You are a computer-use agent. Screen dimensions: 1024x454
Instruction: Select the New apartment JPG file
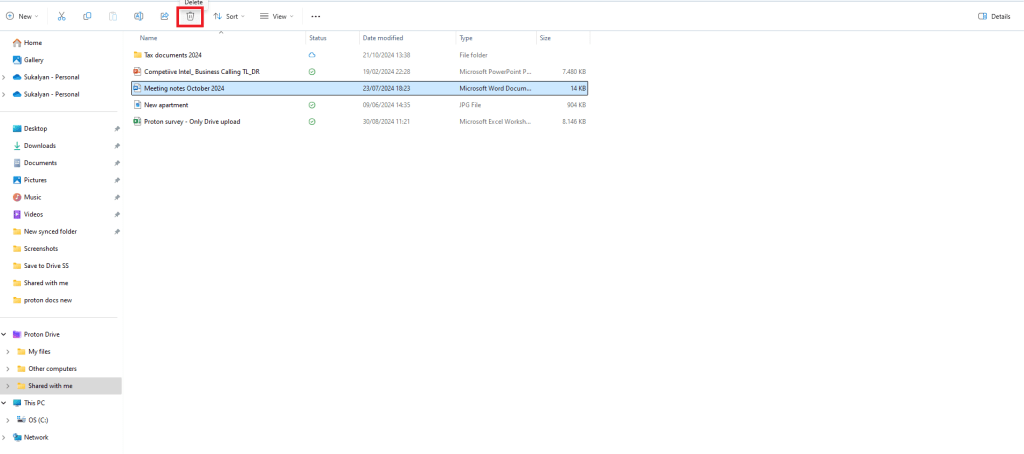click(360, 105)
